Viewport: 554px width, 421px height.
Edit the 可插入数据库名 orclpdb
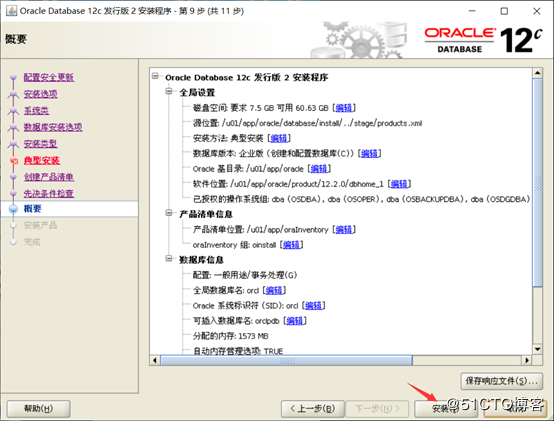coord(295,321)
